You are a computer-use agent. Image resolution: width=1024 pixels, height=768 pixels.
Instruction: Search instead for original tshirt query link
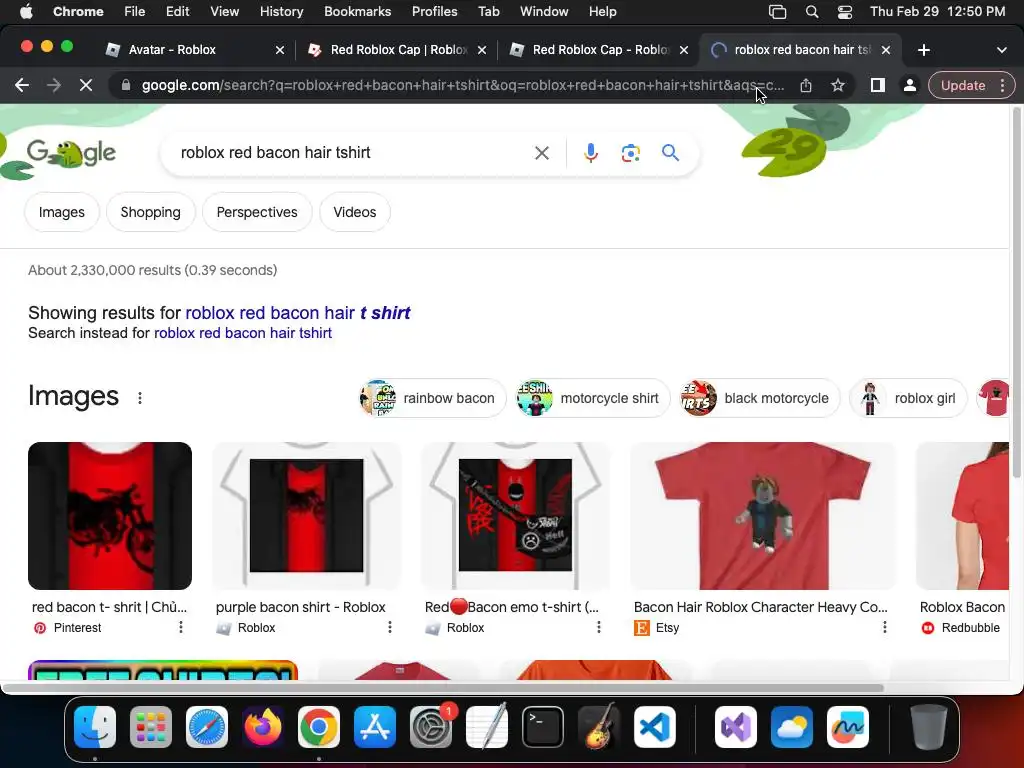243,333
